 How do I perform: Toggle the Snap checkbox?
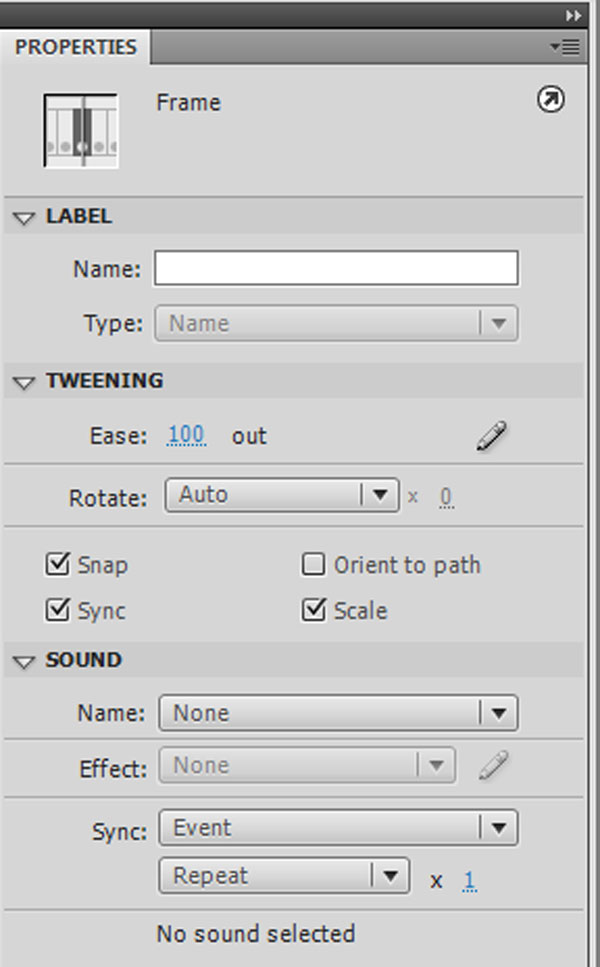(x=57, y=565)
